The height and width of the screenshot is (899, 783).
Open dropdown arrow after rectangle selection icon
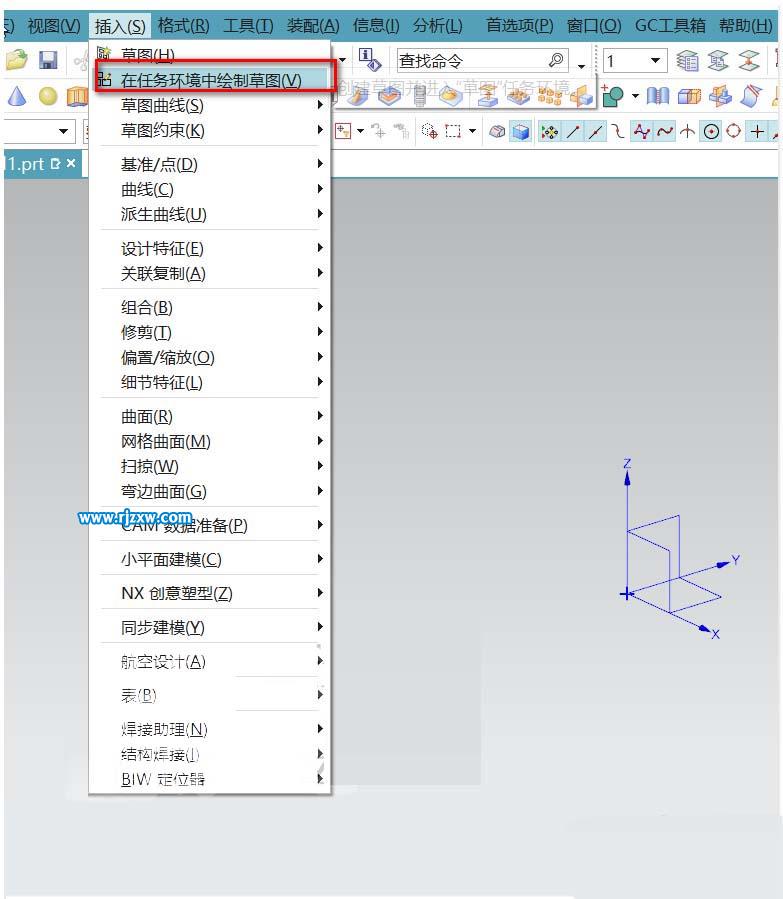(x=472, y=131)
